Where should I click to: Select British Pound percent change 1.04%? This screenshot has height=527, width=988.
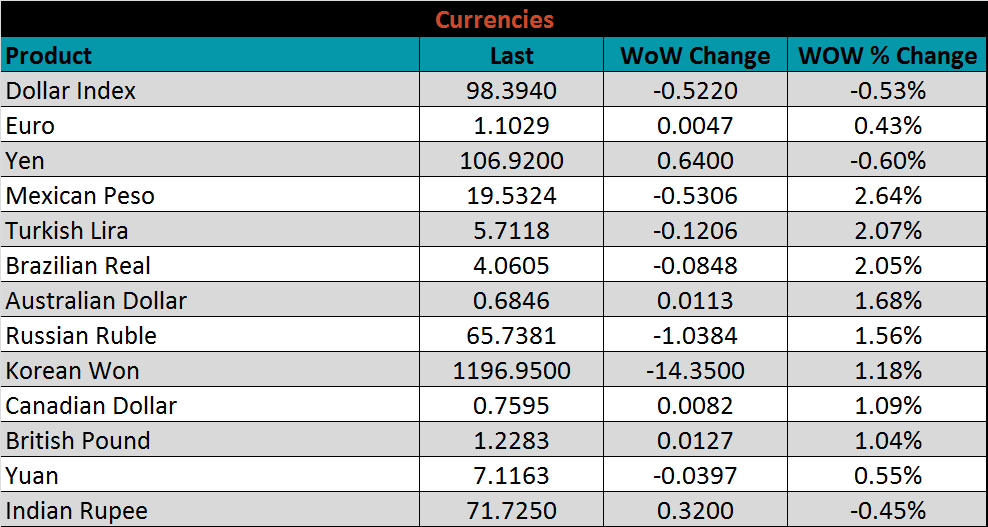887,441
